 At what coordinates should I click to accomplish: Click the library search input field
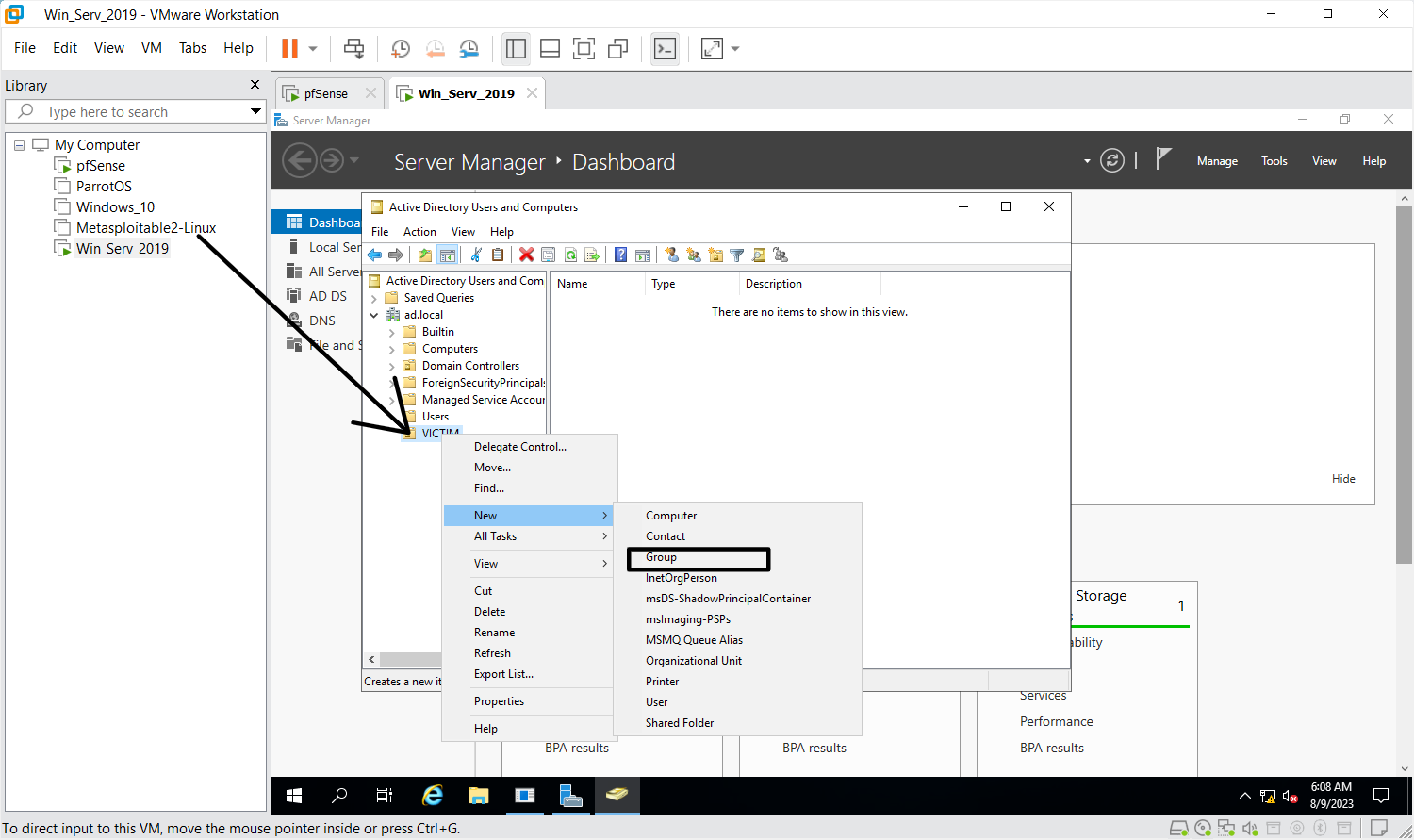(x=137, y=111)
